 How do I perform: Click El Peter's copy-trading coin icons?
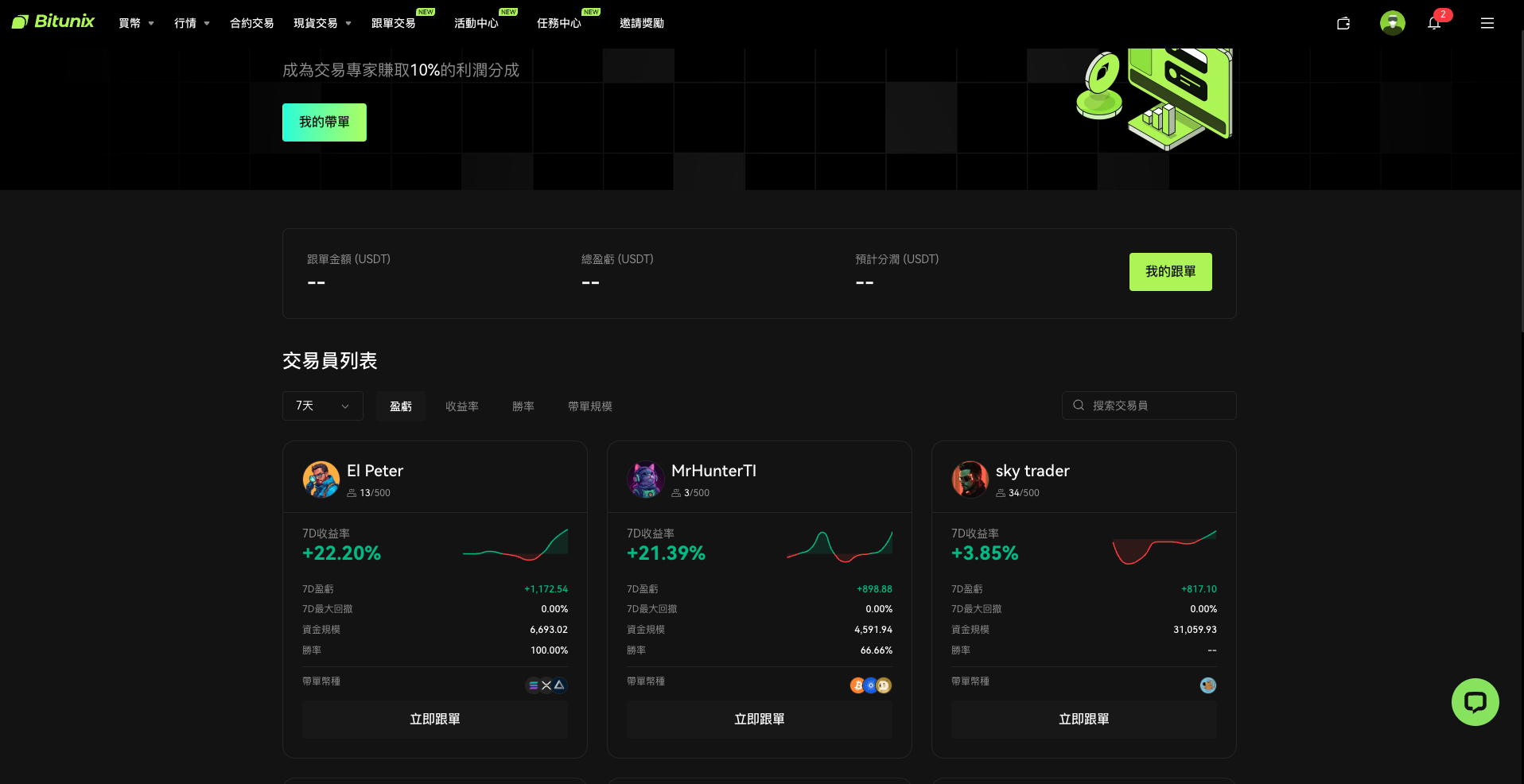click(x=546, y=685)
